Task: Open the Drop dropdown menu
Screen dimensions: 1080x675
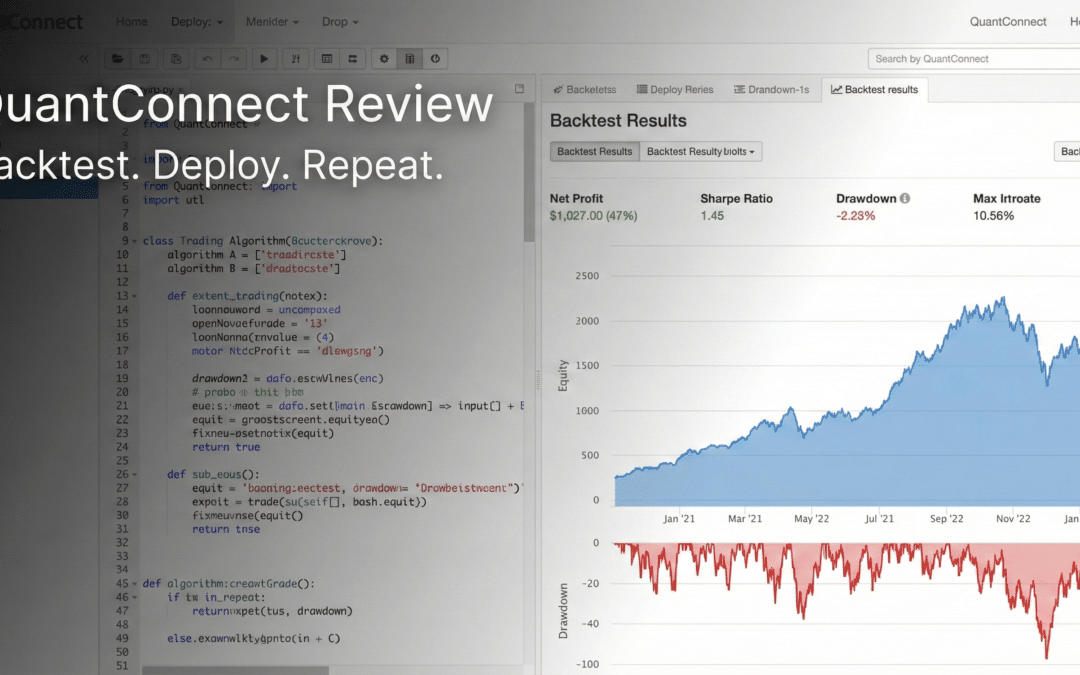Action: coord(340,22)
